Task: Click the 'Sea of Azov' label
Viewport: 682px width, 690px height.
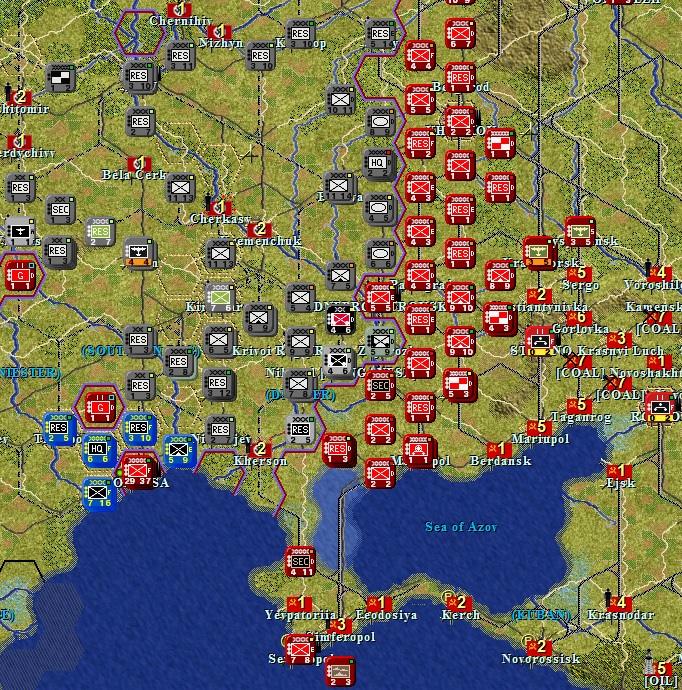Action: pos(461,527)
